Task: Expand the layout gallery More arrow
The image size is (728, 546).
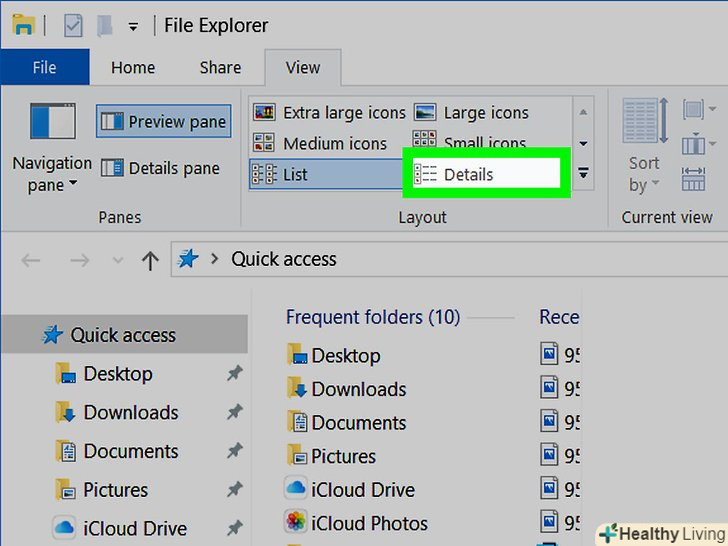Action: (x=583, y=173)
